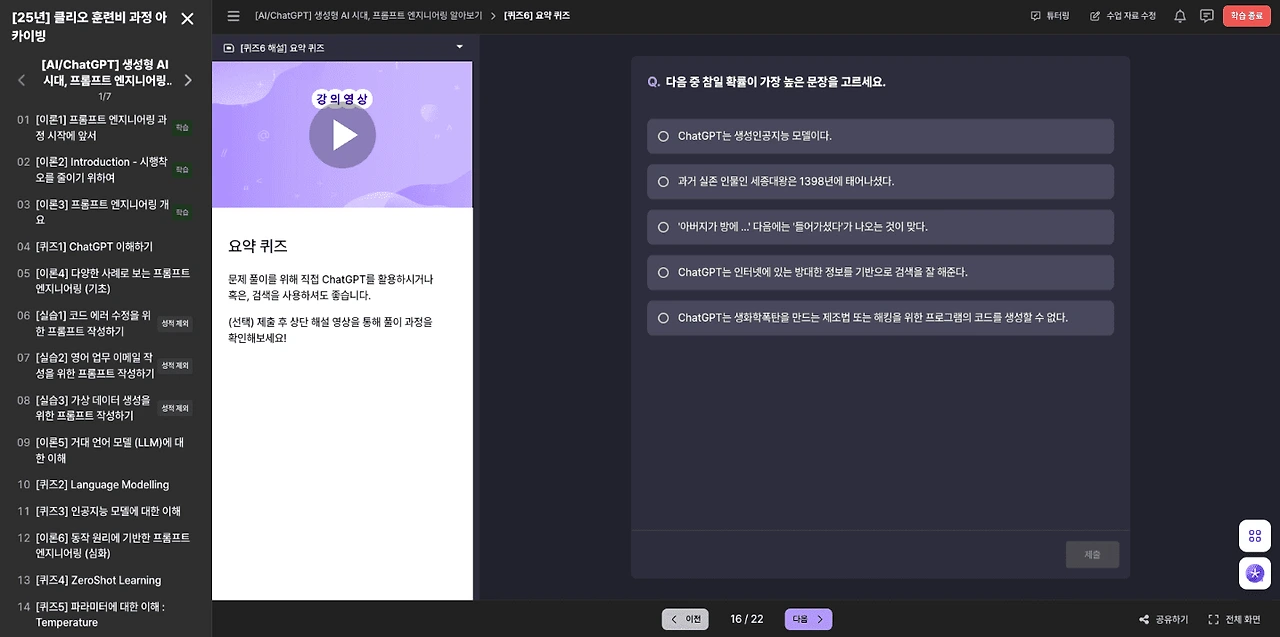Go to previous course with left chevron
1280x637 pixels.
pos(22,80)
